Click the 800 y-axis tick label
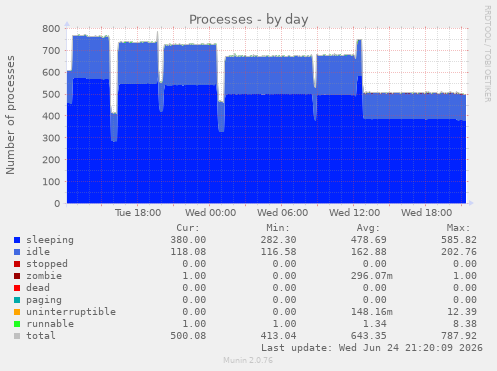Viewport: 497px width, 371px height. point(51,29)
